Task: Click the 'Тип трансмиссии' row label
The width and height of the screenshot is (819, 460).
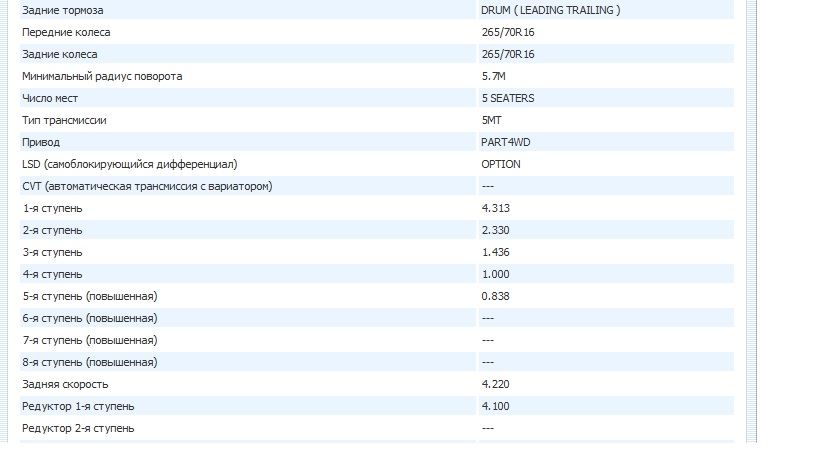Action: pos(64,120)
